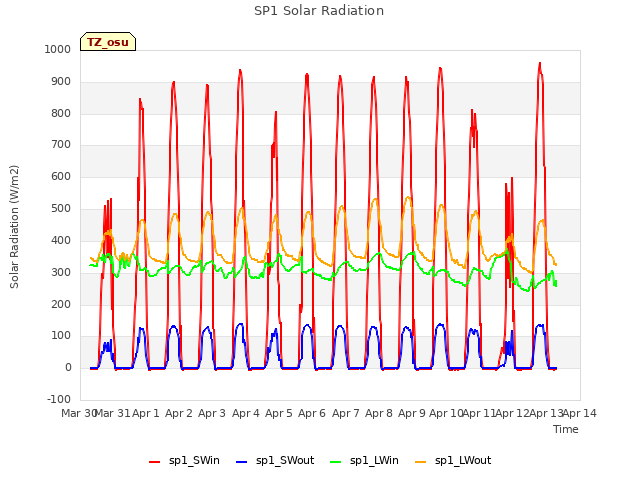The width and height of the screenshot is (640, 480).
Task: Toggle the sp1_LWout legend entry
Action: [453, 461]
